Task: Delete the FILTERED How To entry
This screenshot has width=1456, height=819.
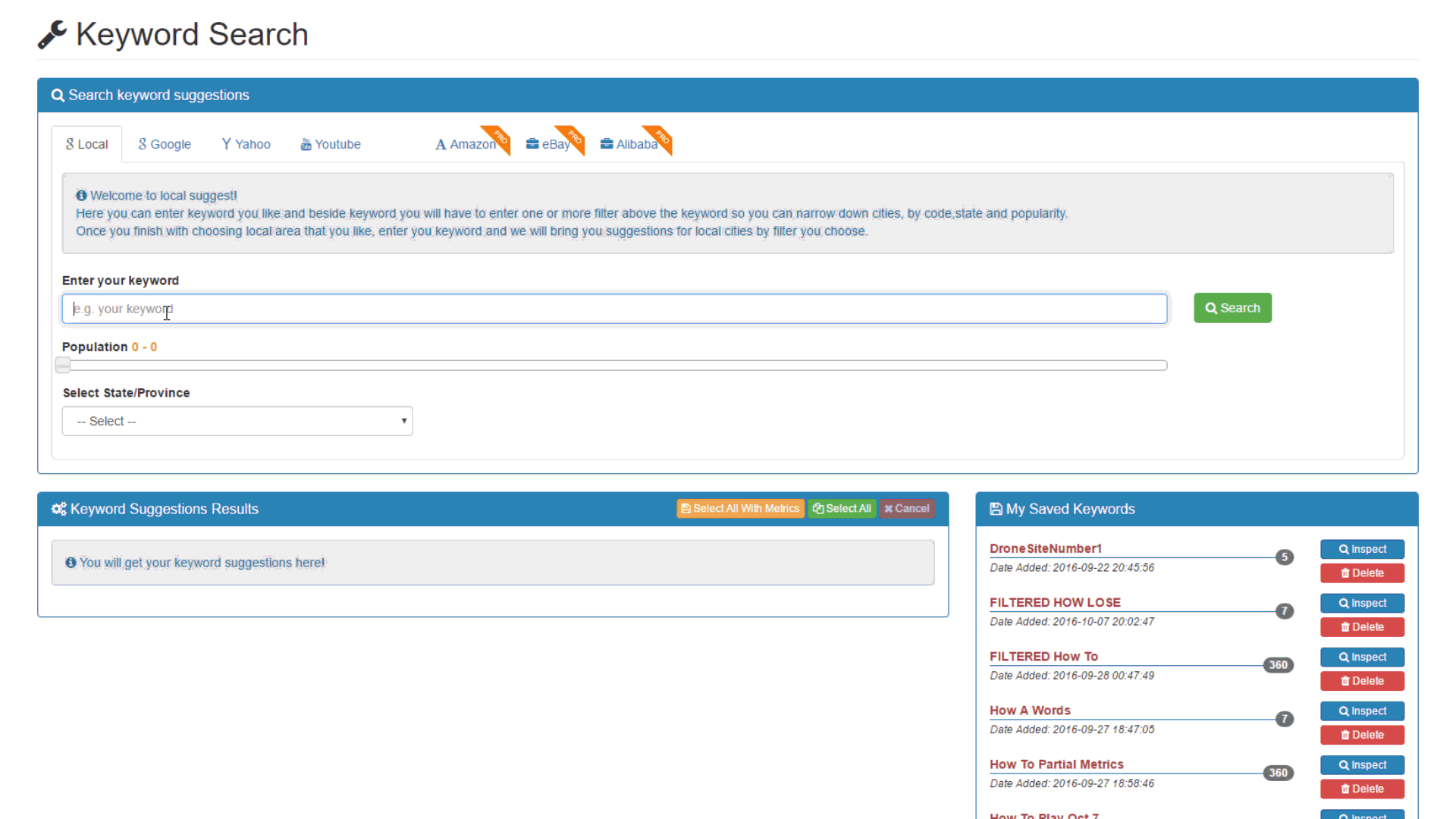Action: click(x=1362, y=681)
